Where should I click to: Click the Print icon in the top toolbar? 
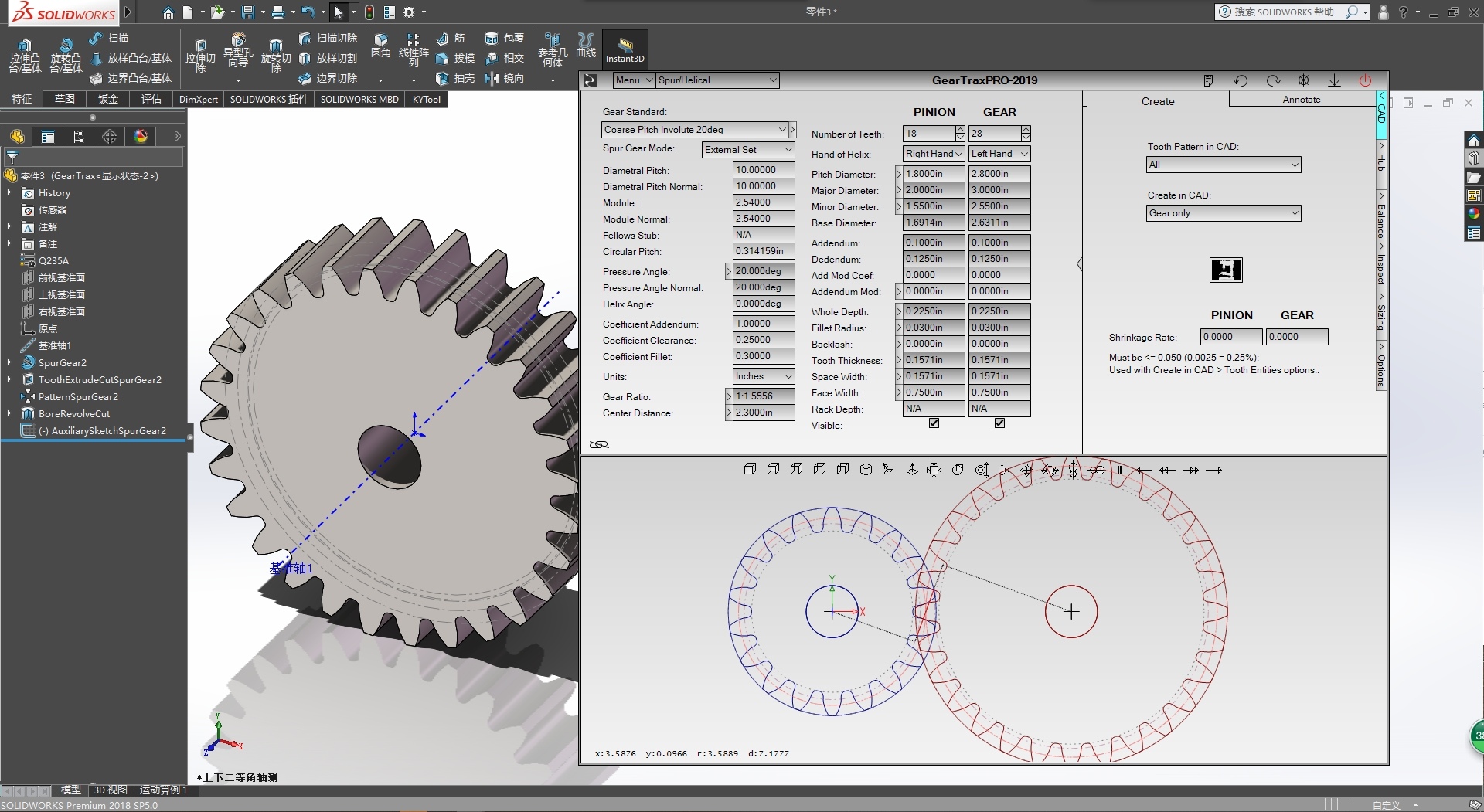[x=278, y=12]
